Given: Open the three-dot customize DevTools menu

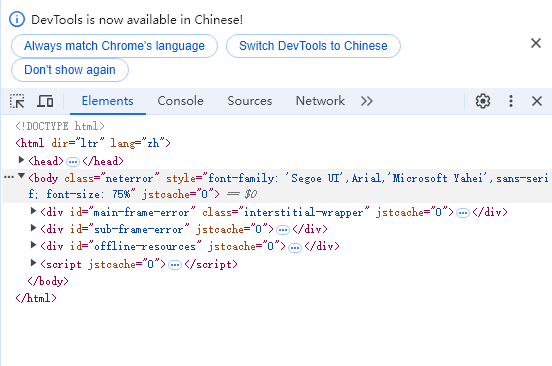Looking at the screenshot, I should click(x=511, y=101).
